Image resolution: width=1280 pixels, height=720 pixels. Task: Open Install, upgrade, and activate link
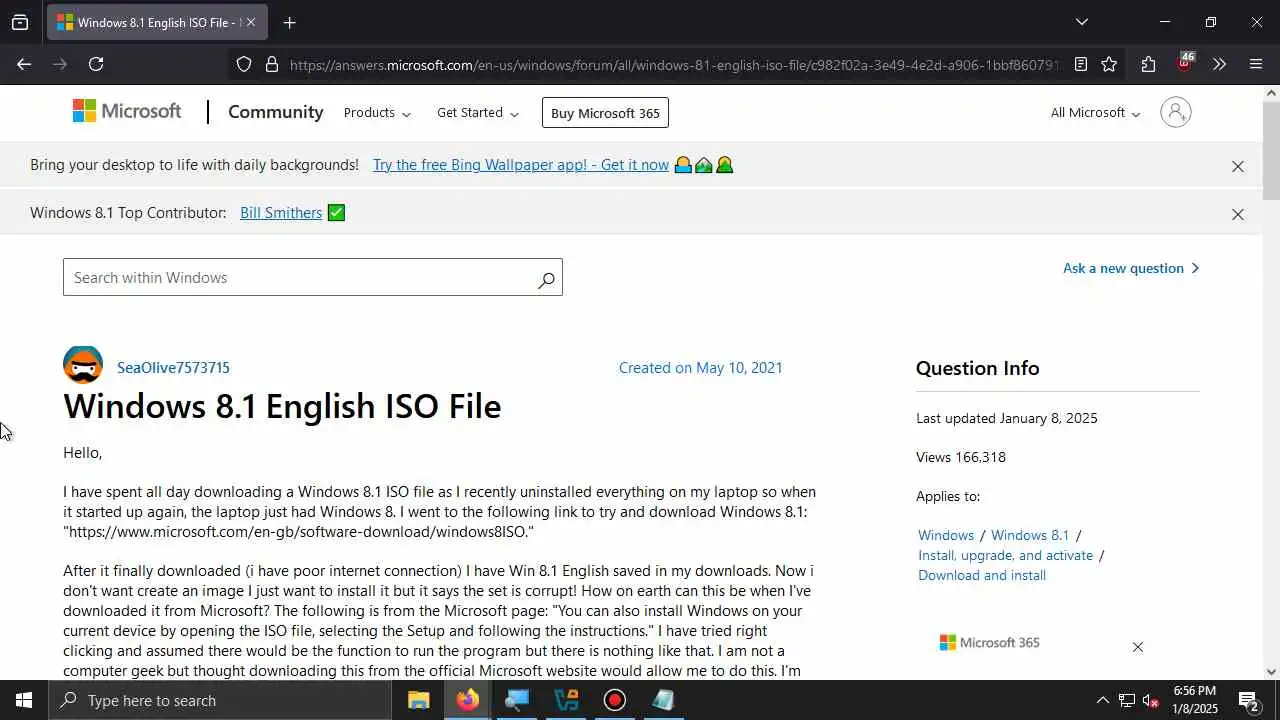tap(1006, 555)
